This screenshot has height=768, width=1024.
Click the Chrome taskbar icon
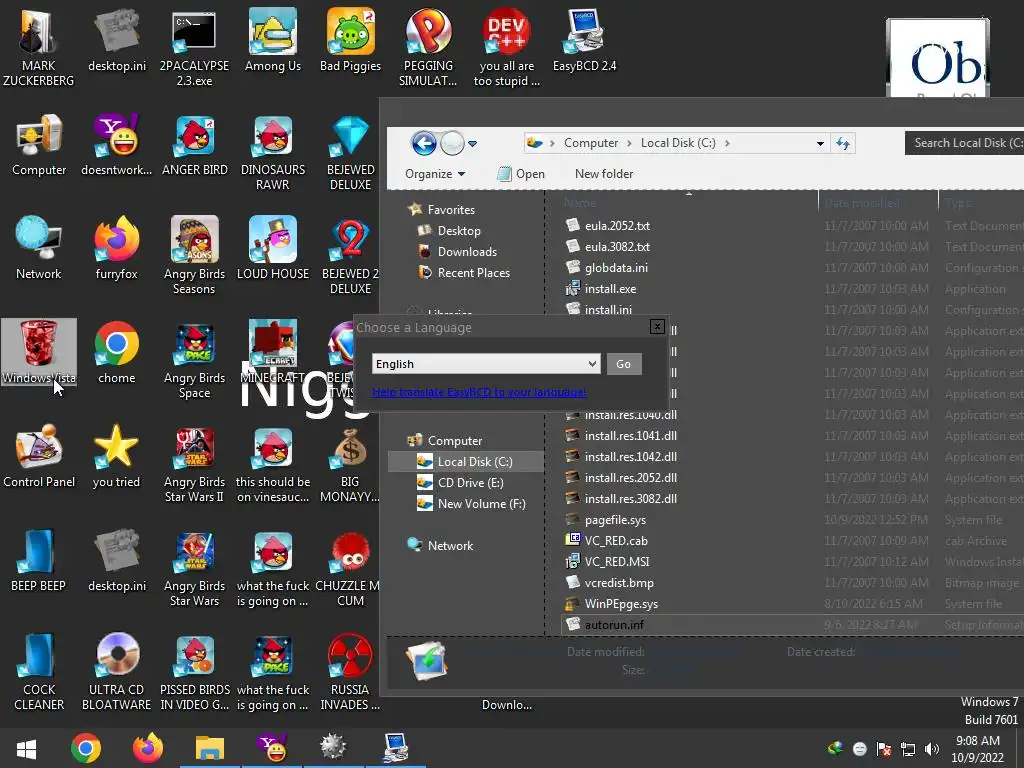click(x=86, y=748)
